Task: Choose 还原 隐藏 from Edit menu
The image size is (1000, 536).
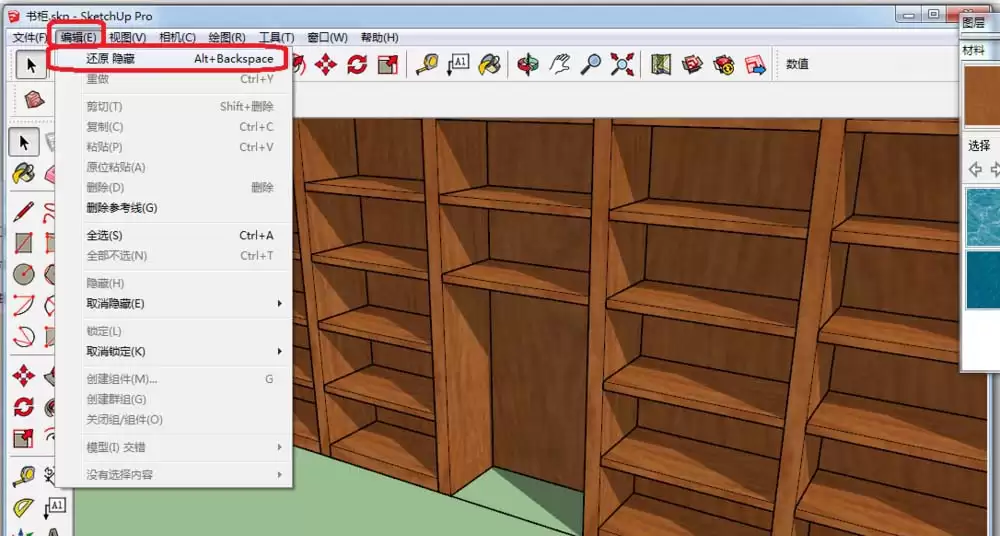Action: (x=173, y=59)
